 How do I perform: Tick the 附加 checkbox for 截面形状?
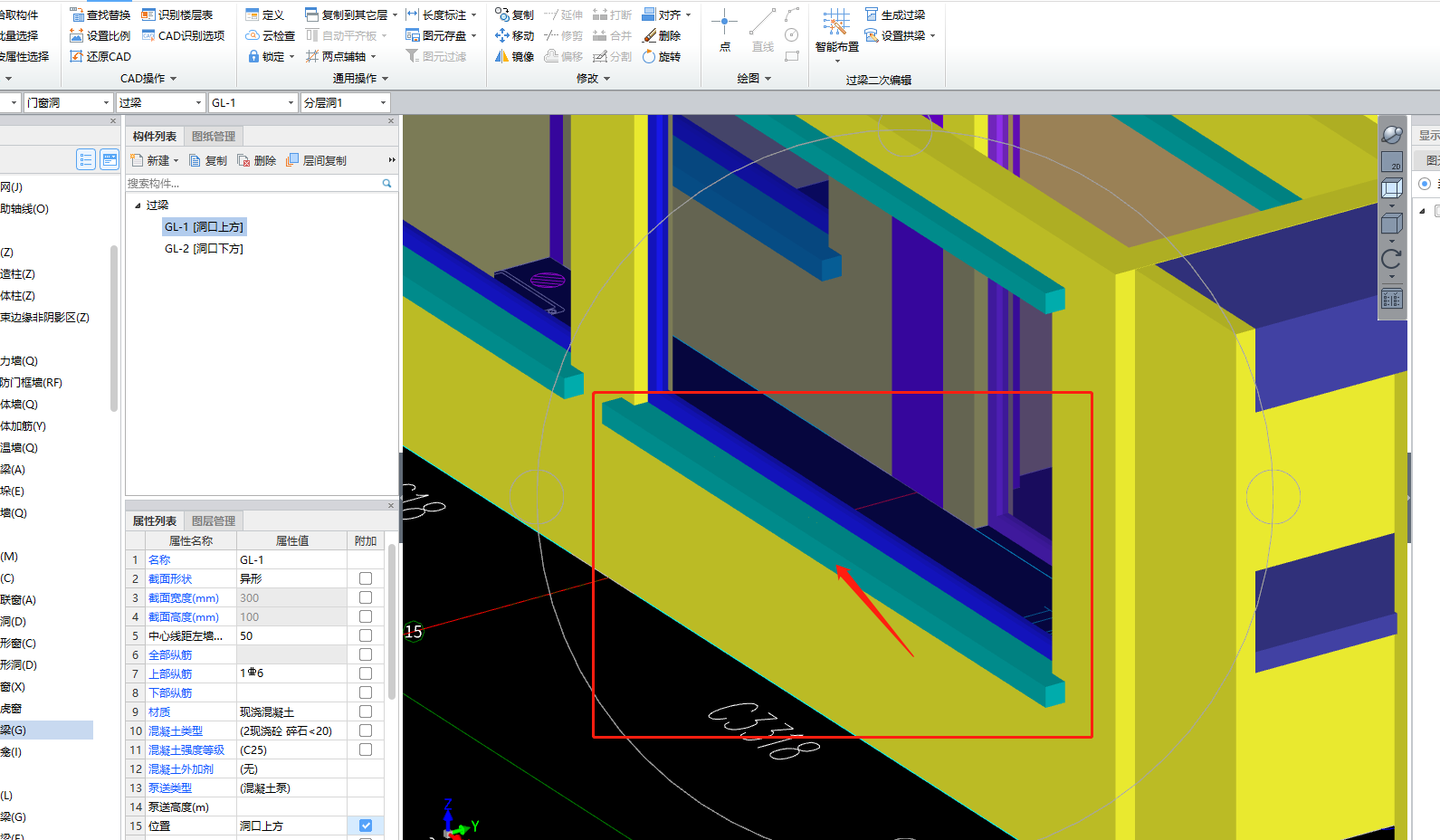coord(366,578)
